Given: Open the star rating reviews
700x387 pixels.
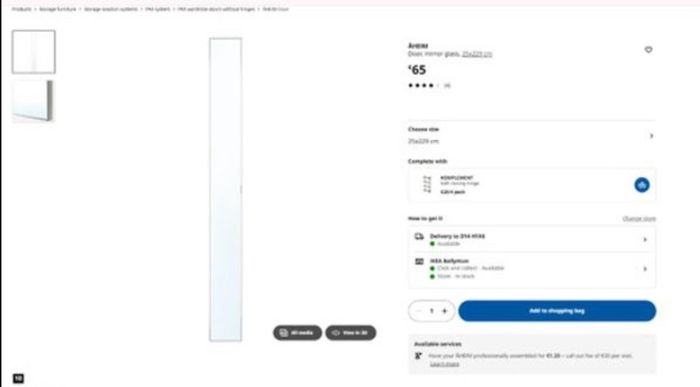Looking at the screenshot, I should 429,85.
